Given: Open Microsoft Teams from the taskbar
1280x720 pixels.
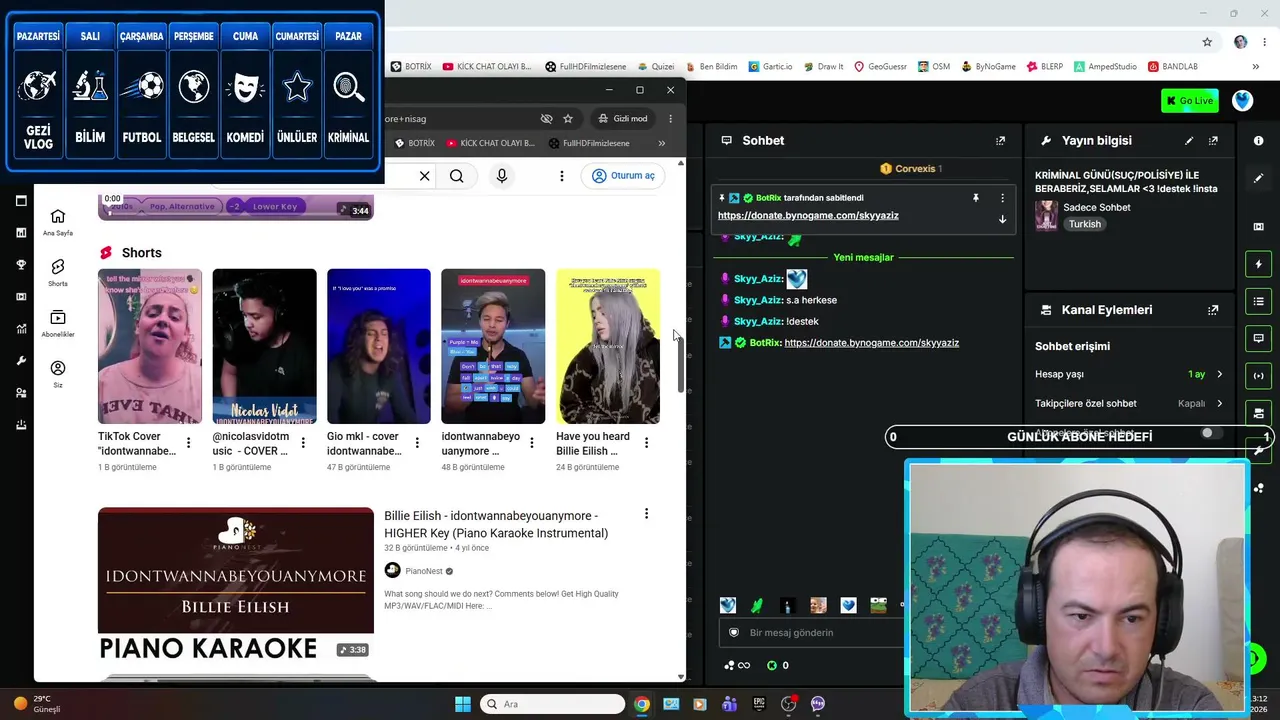Looking at the screenshot, I should 730,704.
